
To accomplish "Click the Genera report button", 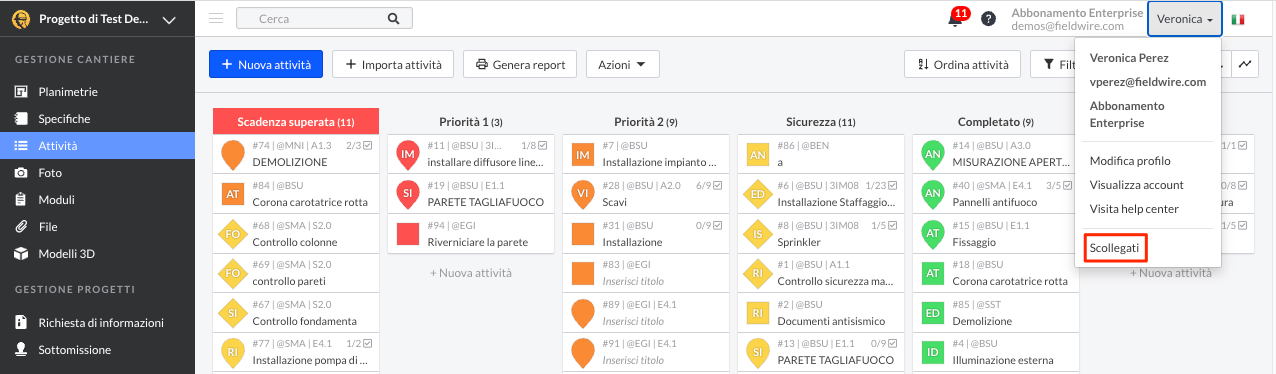I will tap(520, 64).
